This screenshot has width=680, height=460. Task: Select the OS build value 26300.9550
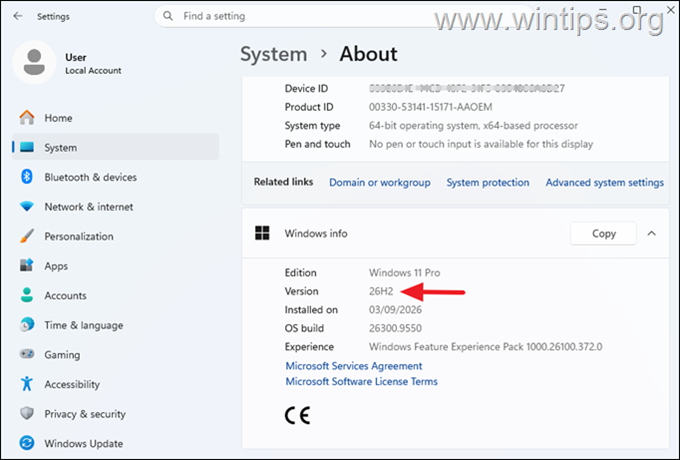[x=395, y=328]
